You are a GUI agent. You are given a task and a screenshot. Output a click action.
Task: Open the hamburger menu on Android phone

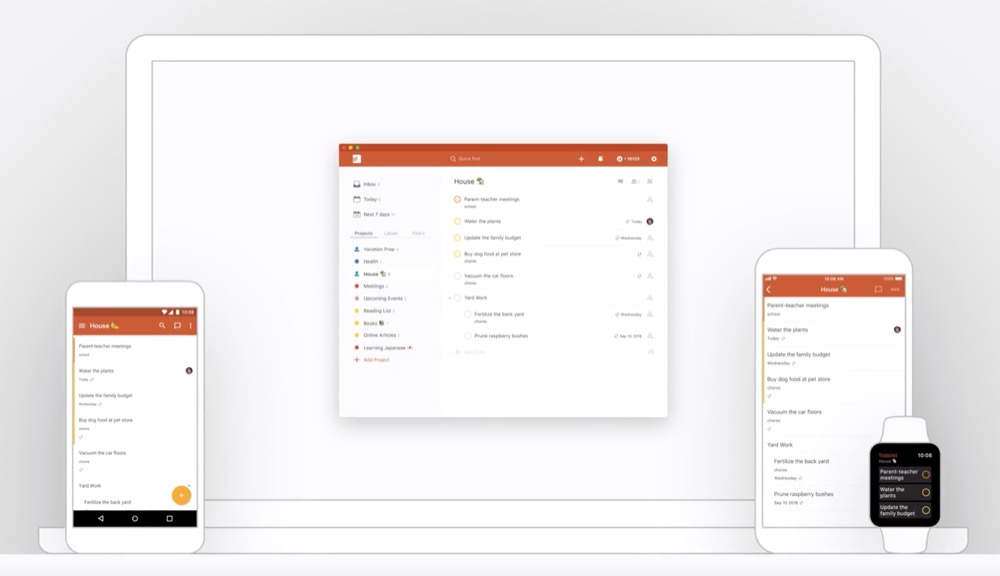(x=82, y=326)
